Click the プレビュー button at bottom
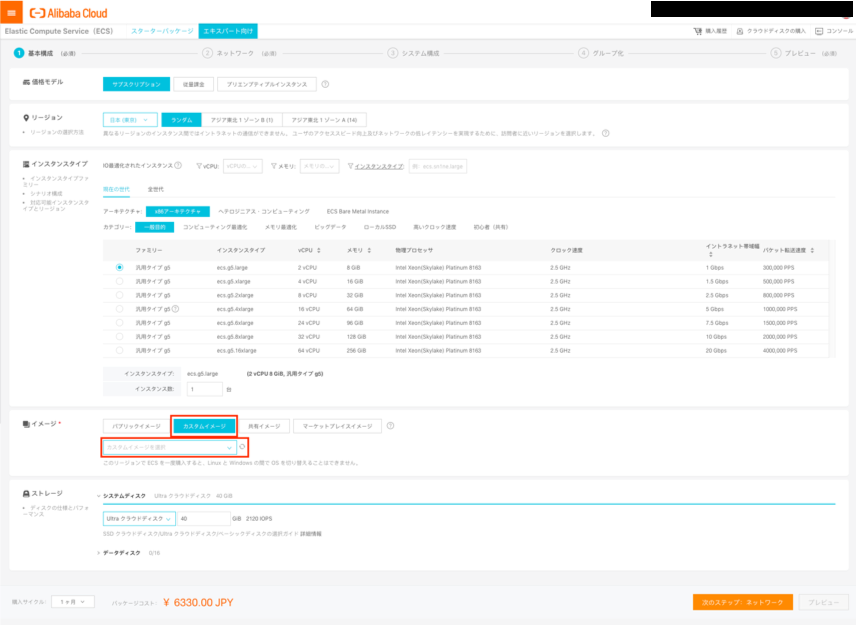Image resolution: width=856 pixels, height=625 pixels. [823, 602]
